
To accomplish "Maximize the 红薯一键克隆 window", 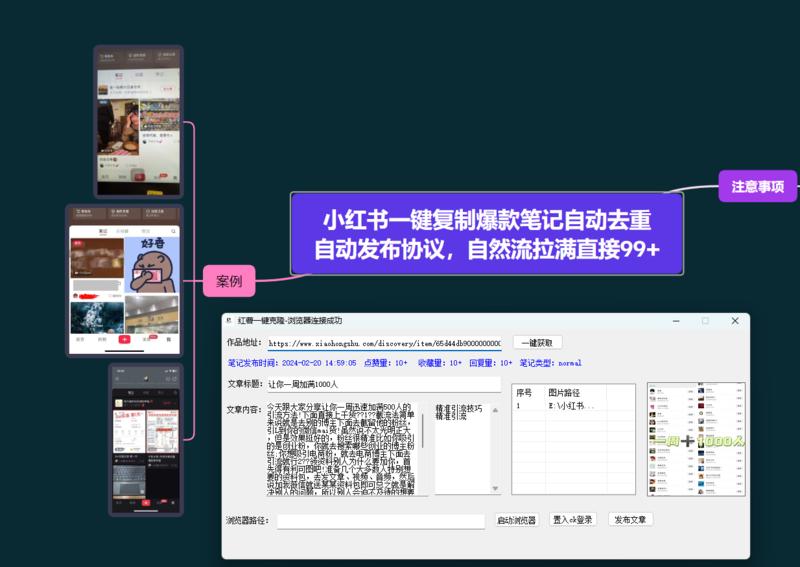I will click(x=705, y=321).
